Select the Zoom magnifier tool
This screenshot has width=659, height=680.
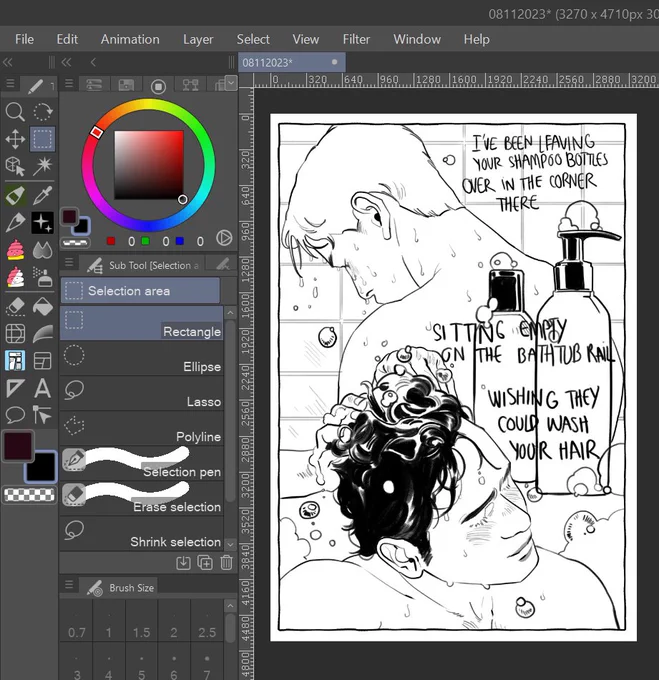click(15, 112)
